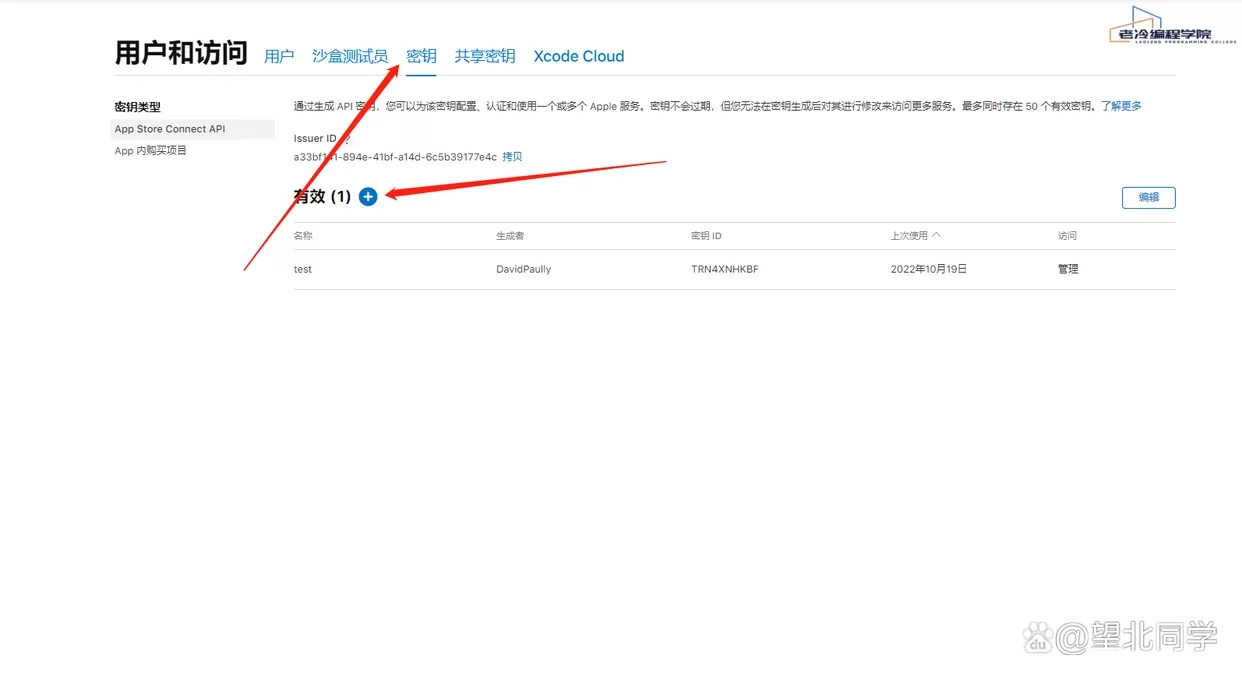This screenshot has width=1242, height=680.
Task: Click the 用户和访问 page heading
Action: point(181,53)
